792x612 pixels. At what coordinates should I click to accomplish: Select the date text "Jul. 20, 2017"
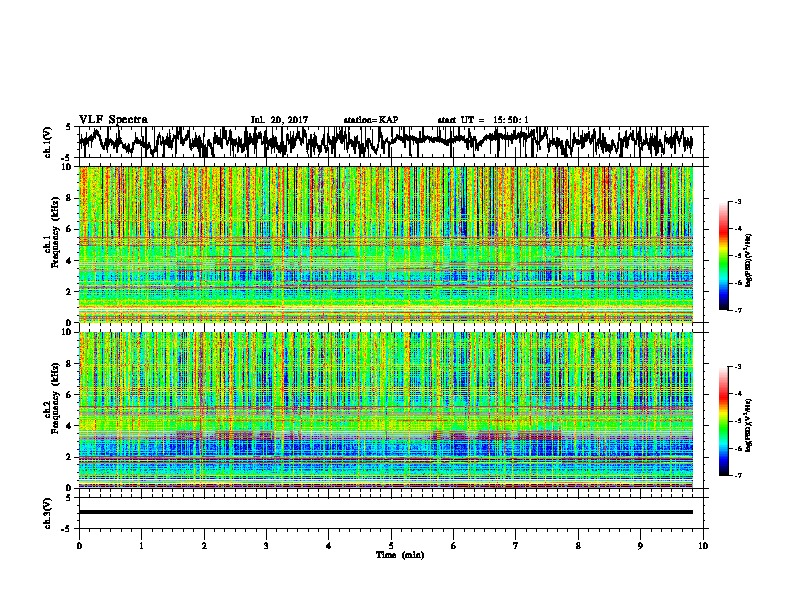279,120
